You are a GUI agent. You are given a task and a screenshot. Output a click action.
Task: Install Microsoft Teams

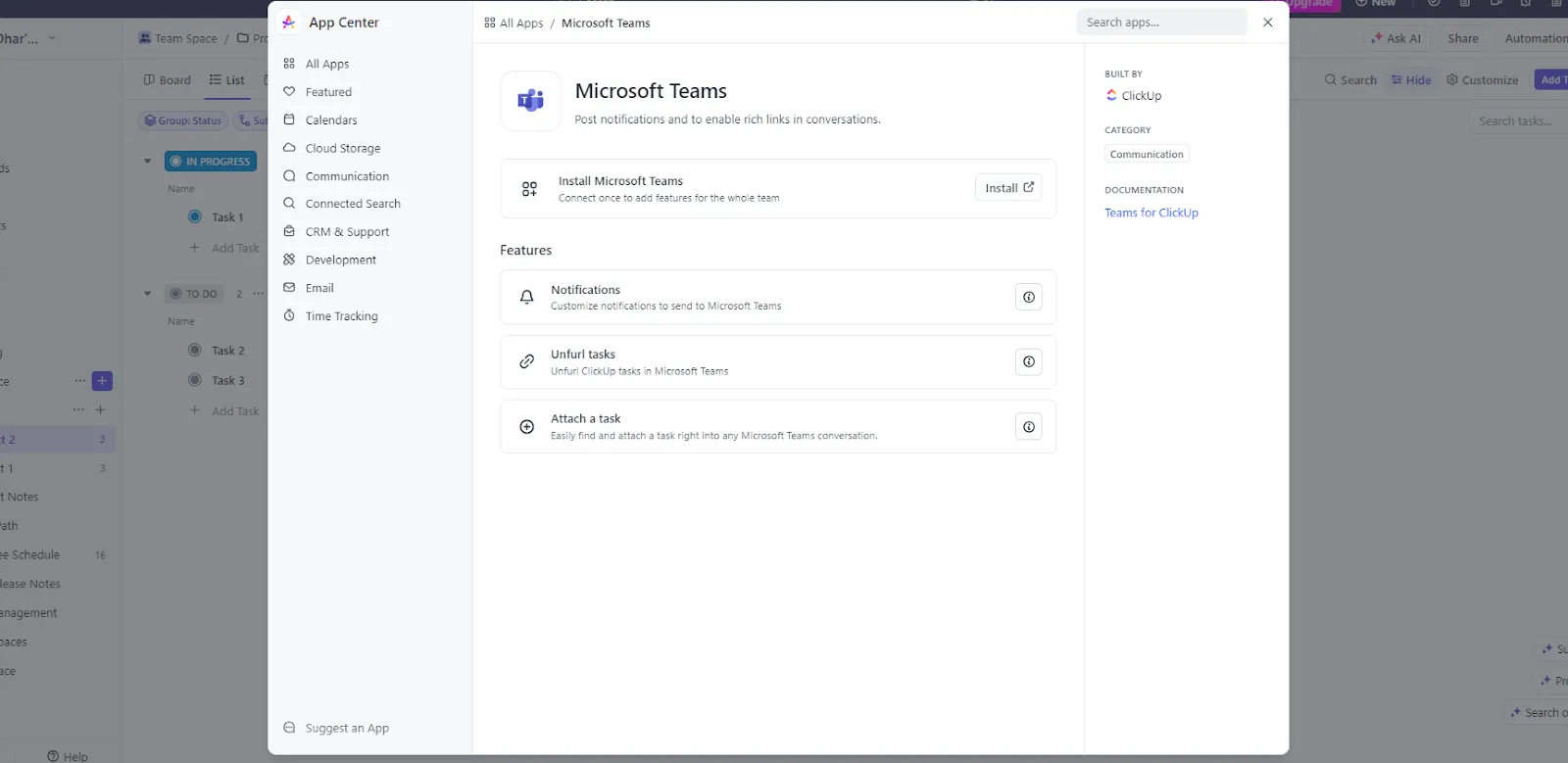coord(1008,188)
